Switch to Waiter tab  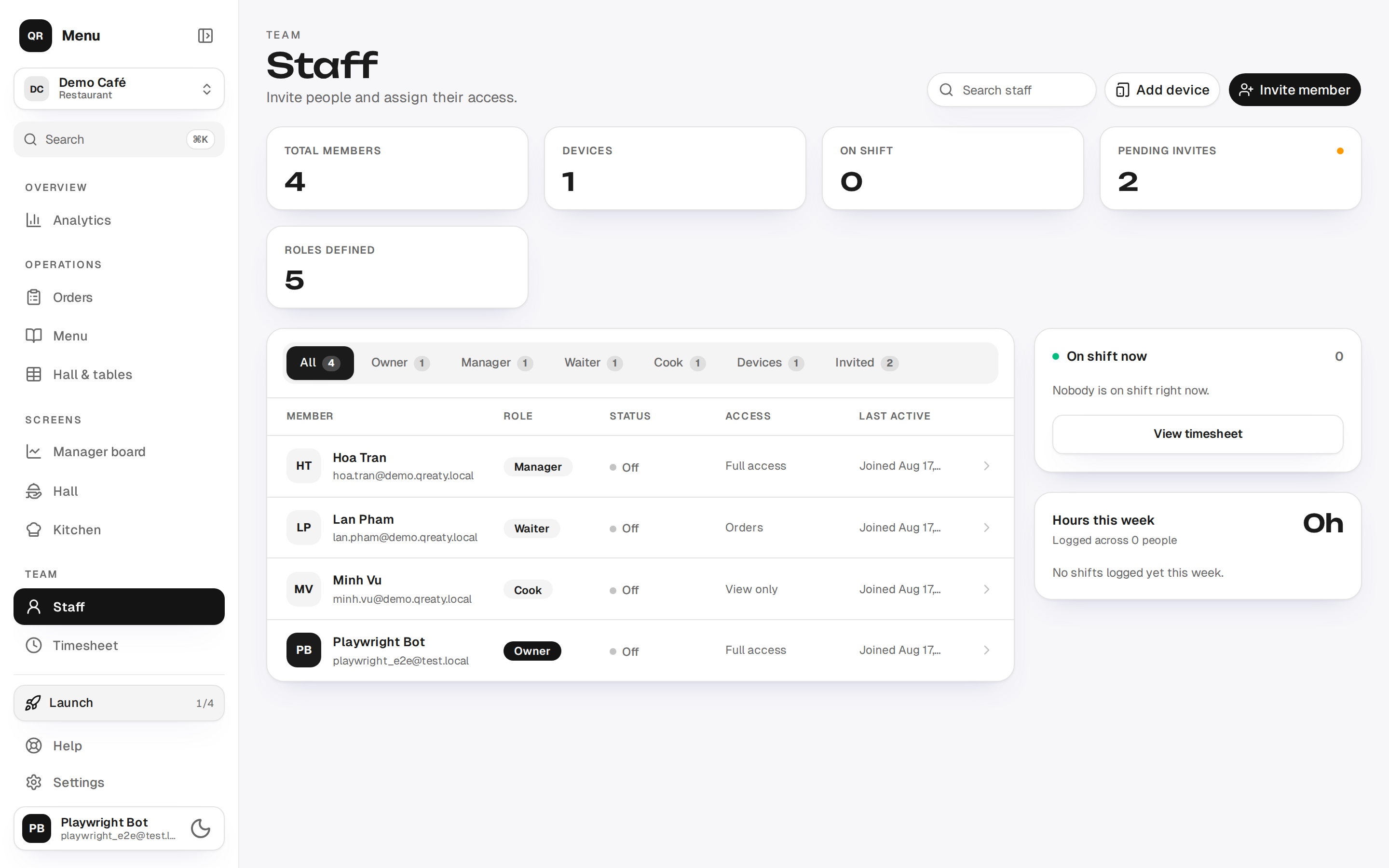click(594, 363)
